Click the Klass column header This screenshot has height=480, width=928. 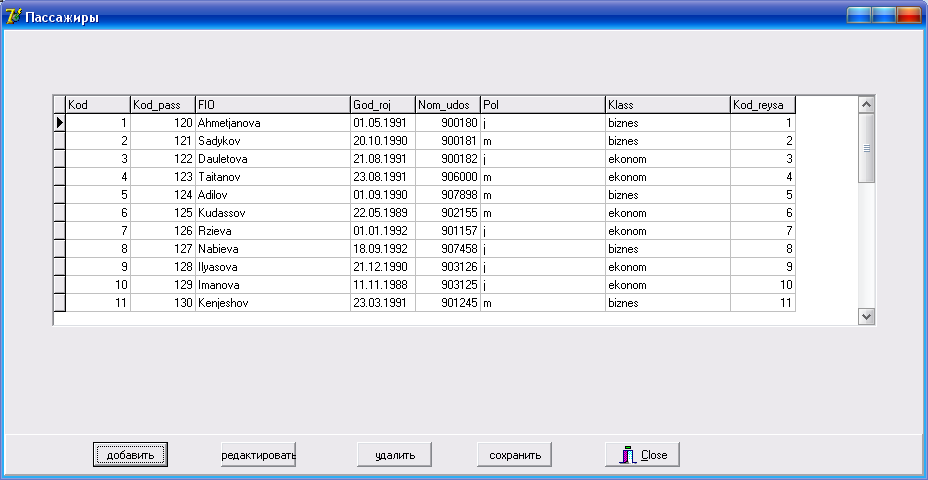[x=668, y=105]
